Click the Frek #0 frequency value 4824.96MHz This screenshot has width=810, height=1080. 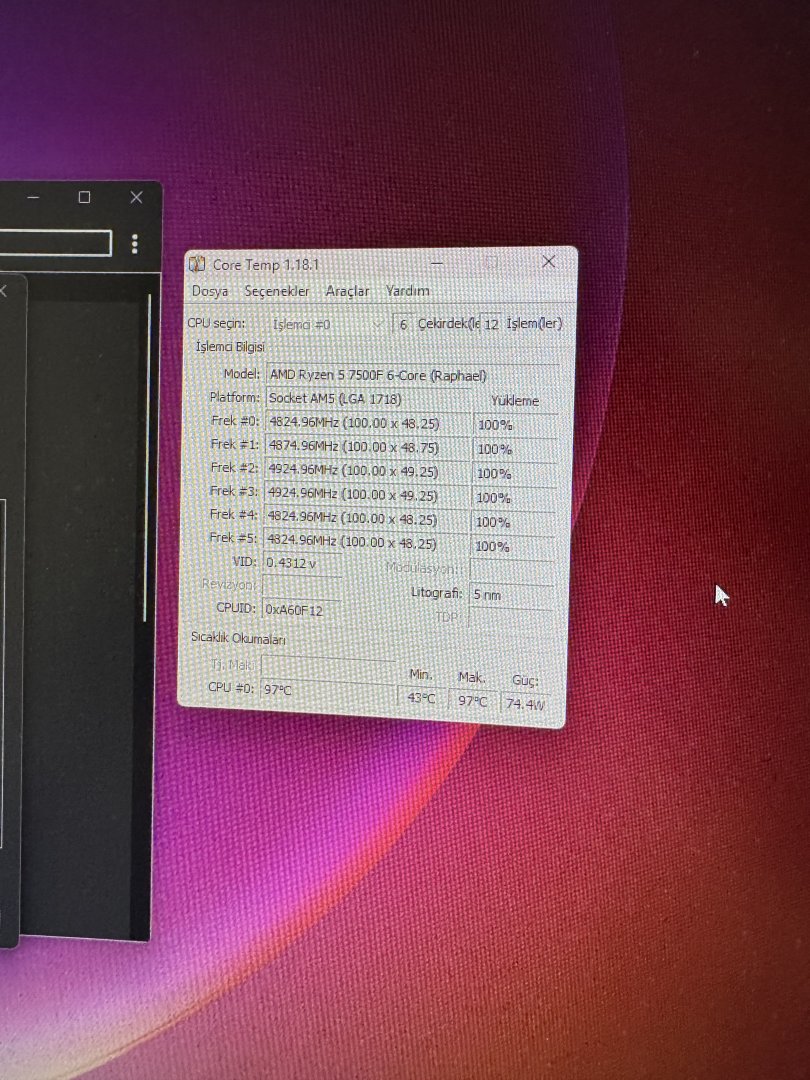click(x=367, y=423)
